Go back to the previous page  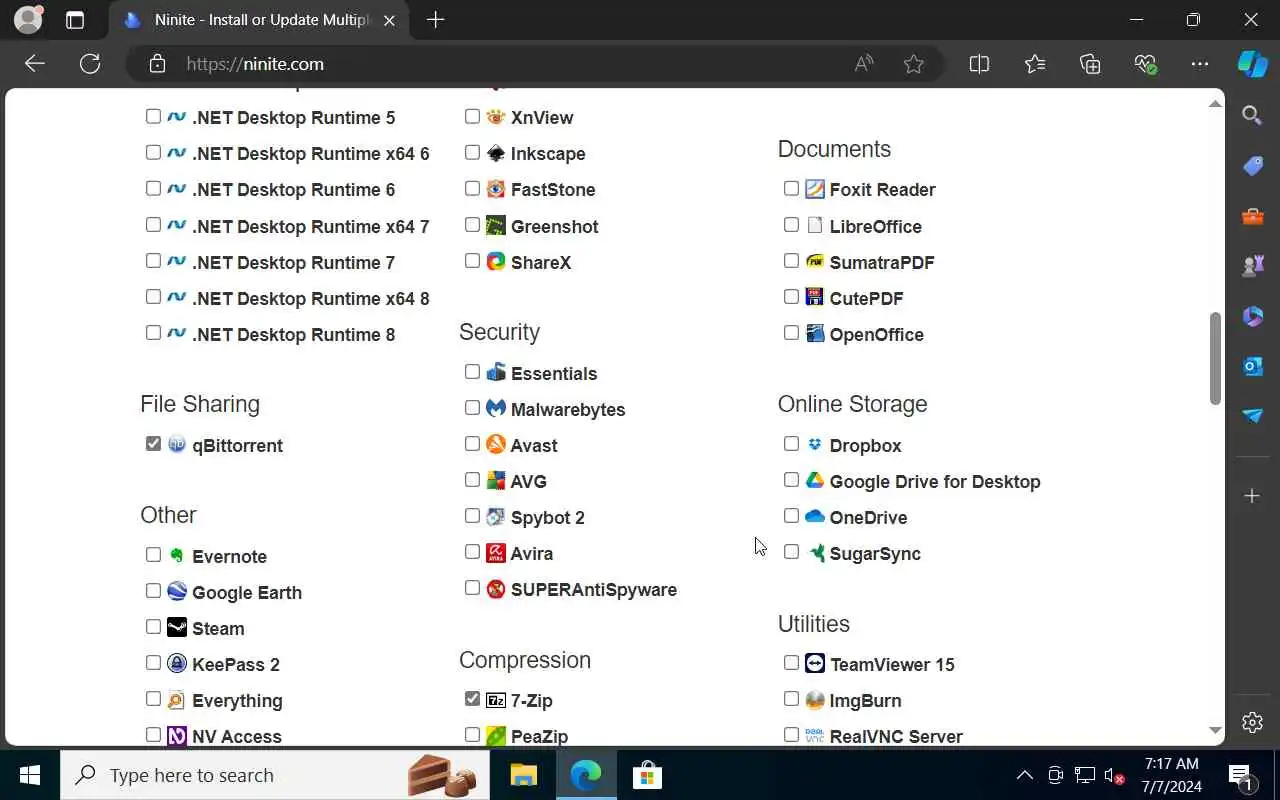pos(35,63)
